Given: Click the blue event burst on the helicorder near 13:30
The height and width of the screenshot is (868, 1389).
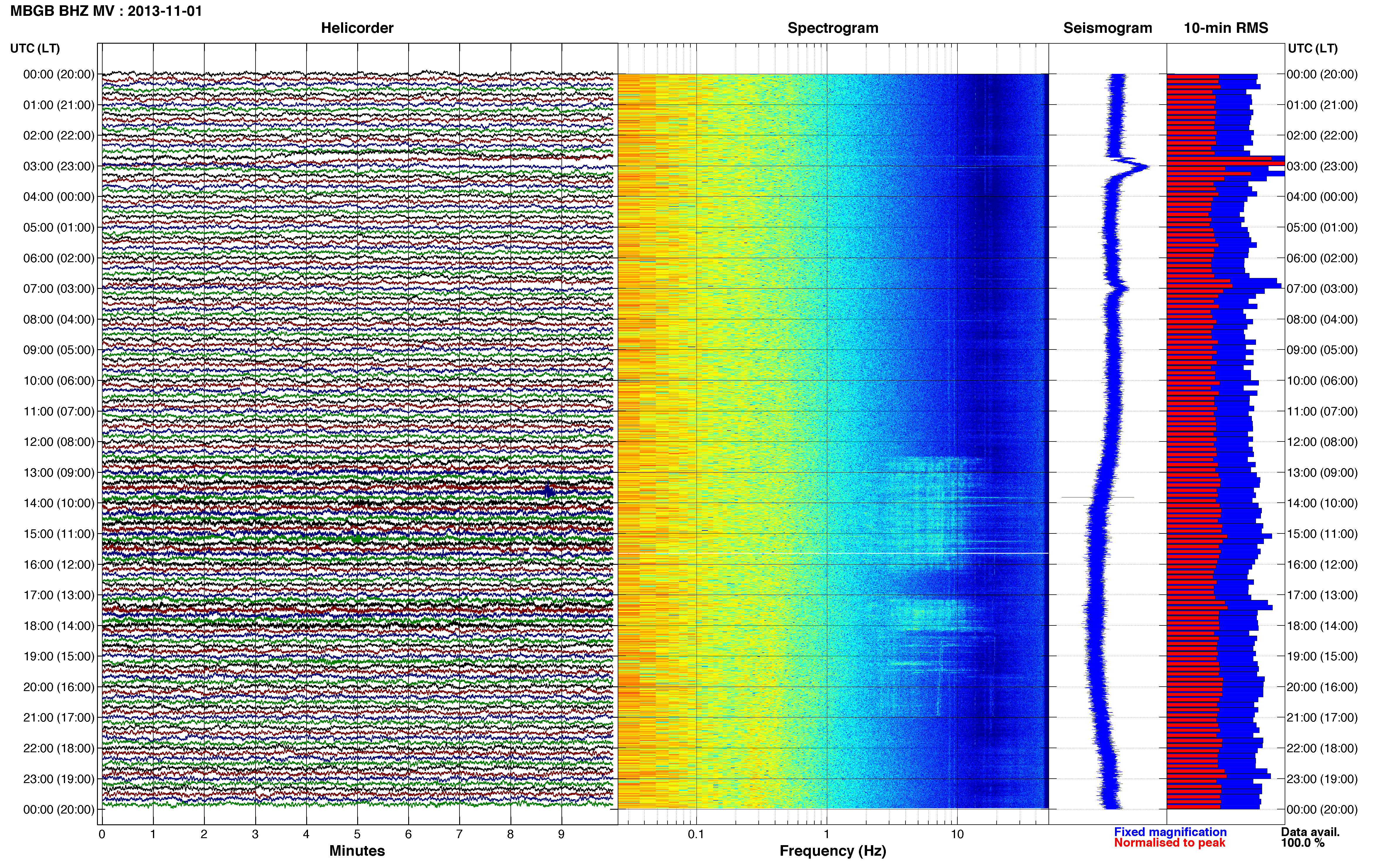Looking at the screenshot, I should click(548, 491).
